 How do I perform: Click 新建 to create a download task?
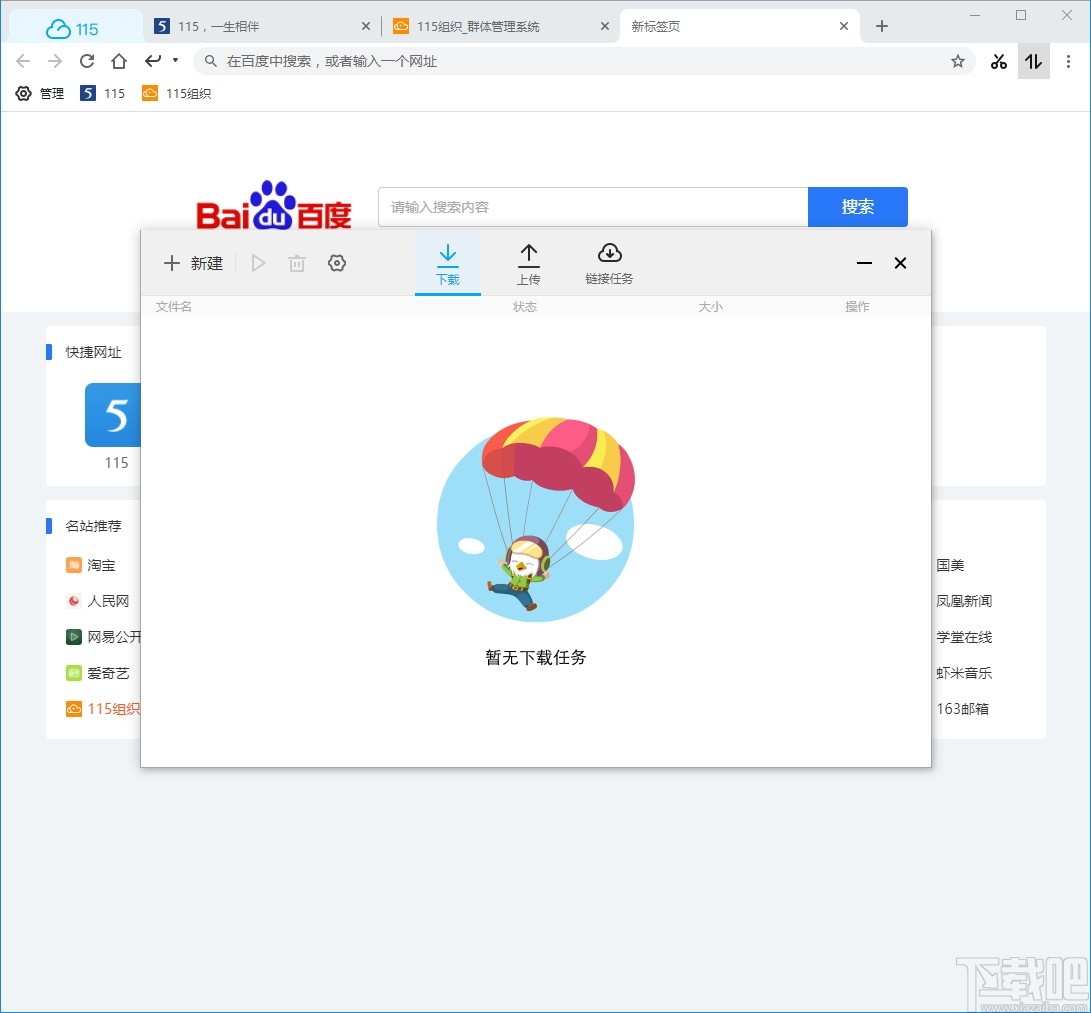[193, 263]
